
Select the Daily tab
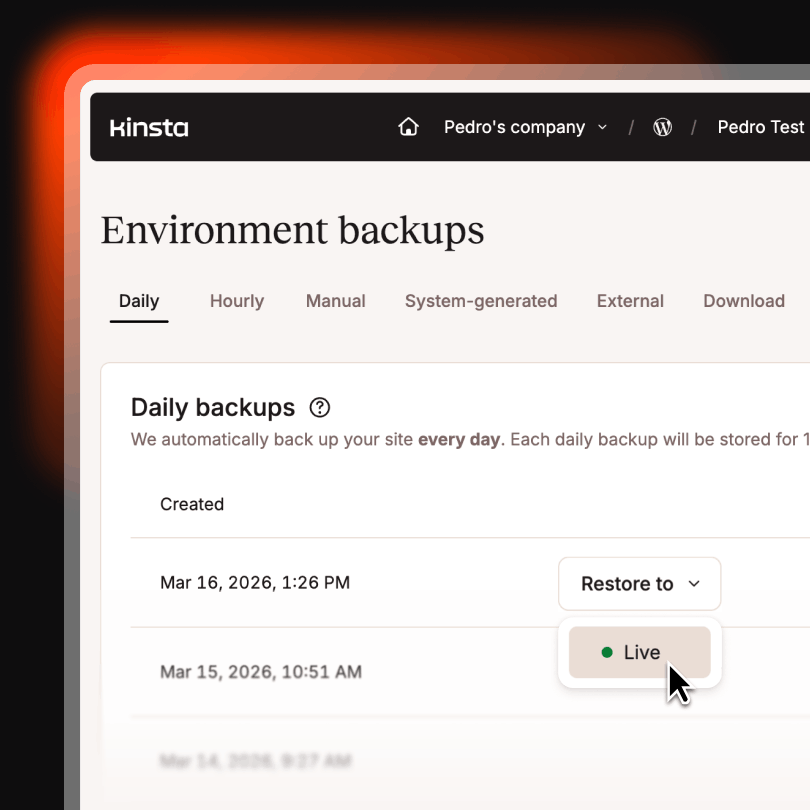coord(139,300)
